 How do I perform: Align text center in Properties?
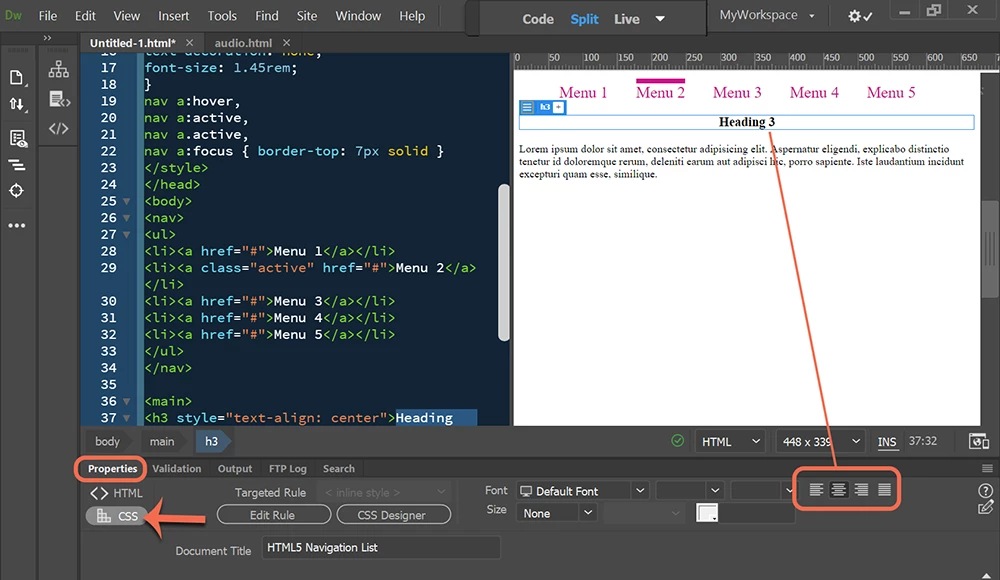(839, 490)
